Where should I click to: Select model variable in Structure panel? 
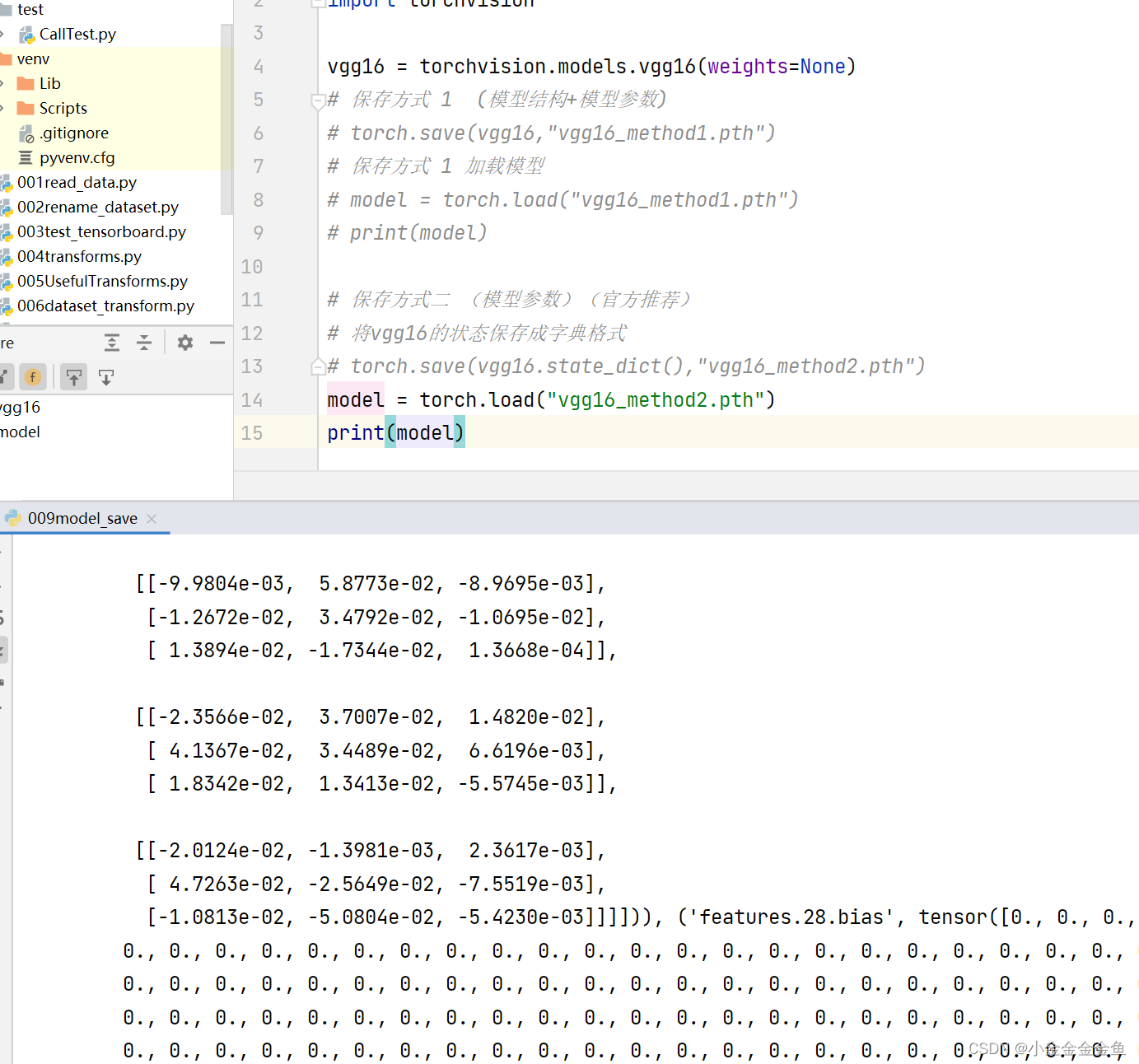pyautogui.click(x=20, y=432)
